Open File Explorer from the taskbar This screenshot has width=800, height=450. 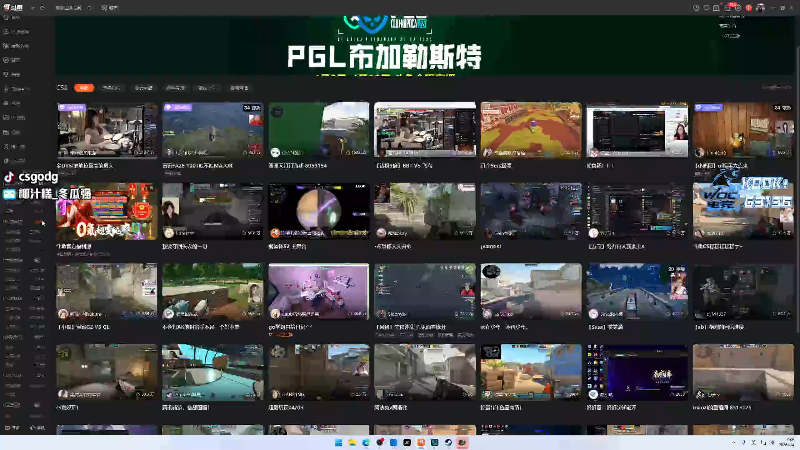click(352, 442)
